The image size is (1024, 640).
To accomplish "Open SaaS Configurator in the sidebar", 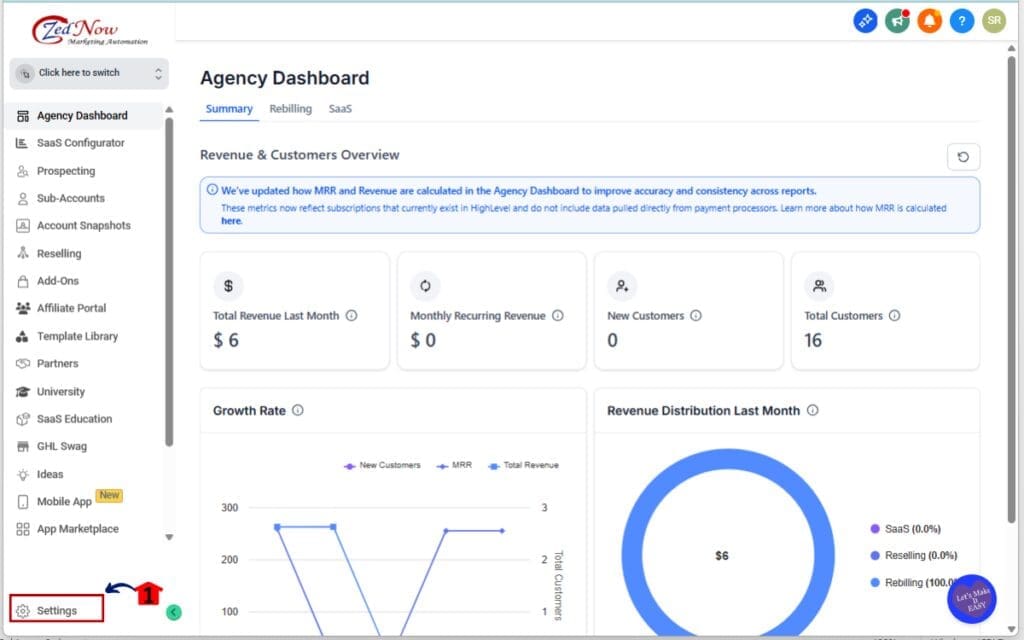I will pos(80,143).
